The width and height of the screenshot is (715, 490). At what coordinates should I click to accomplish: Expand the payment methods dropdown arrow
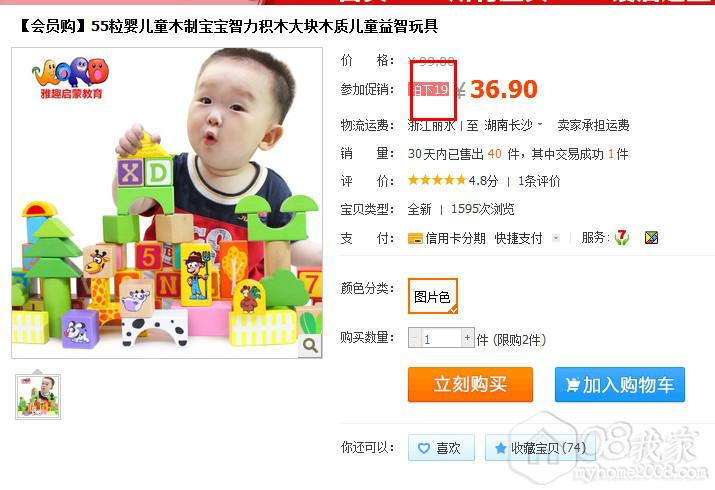point(556,238)
